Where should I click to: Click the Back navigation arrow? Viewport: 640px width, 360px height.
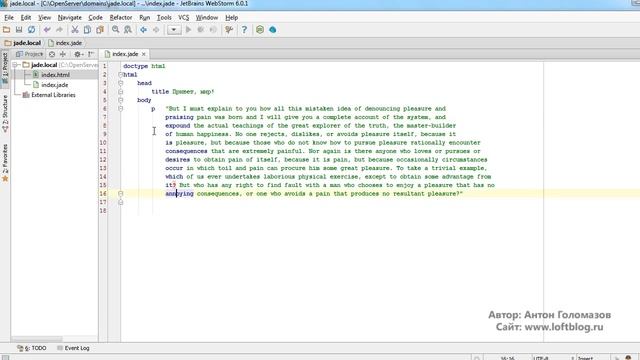tap(143, 29)
